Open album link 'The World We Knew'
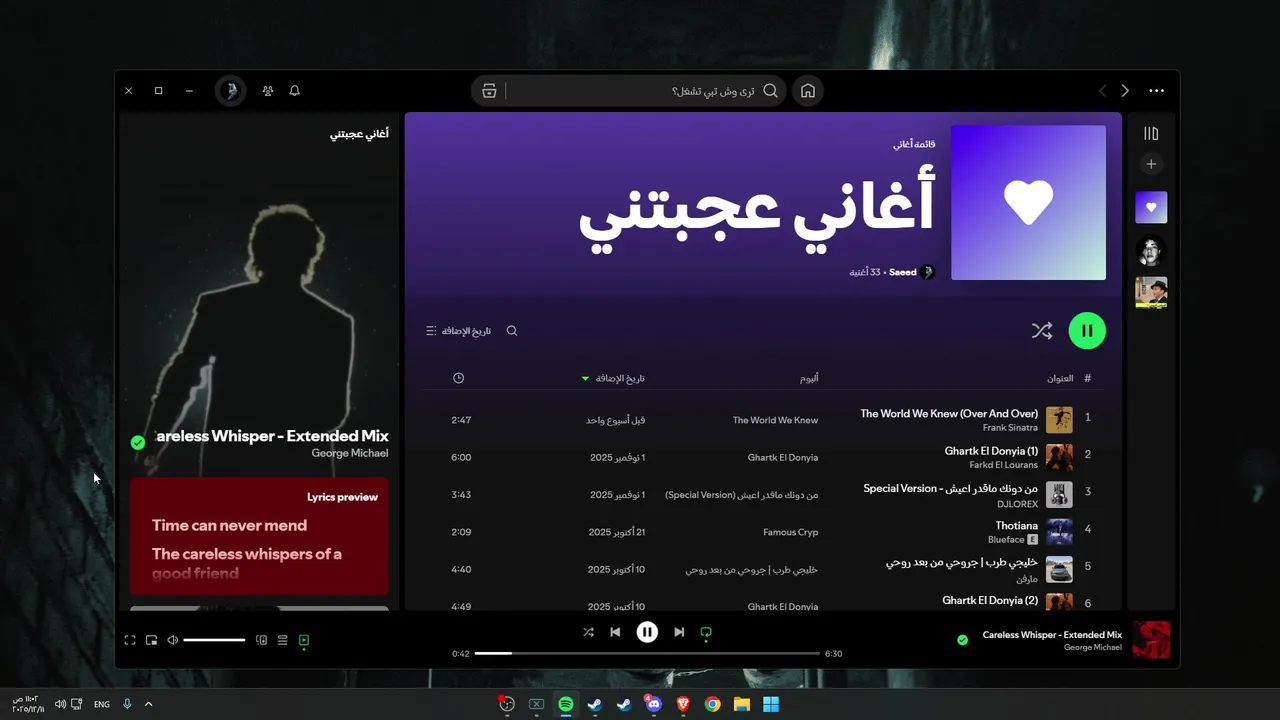 point(775,420)
